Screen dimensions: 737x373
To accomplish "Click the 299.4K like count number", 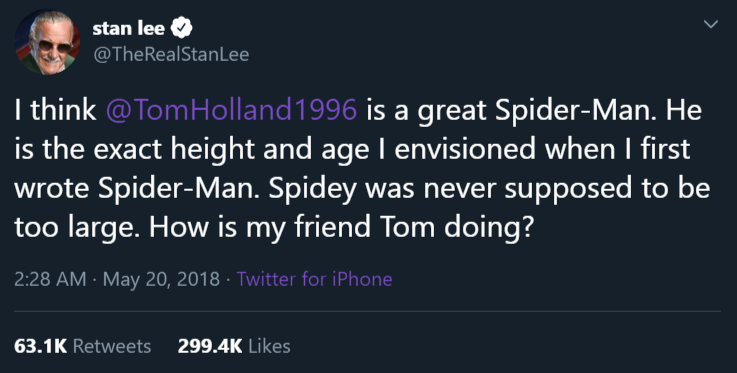I will (x=210, y=346).
